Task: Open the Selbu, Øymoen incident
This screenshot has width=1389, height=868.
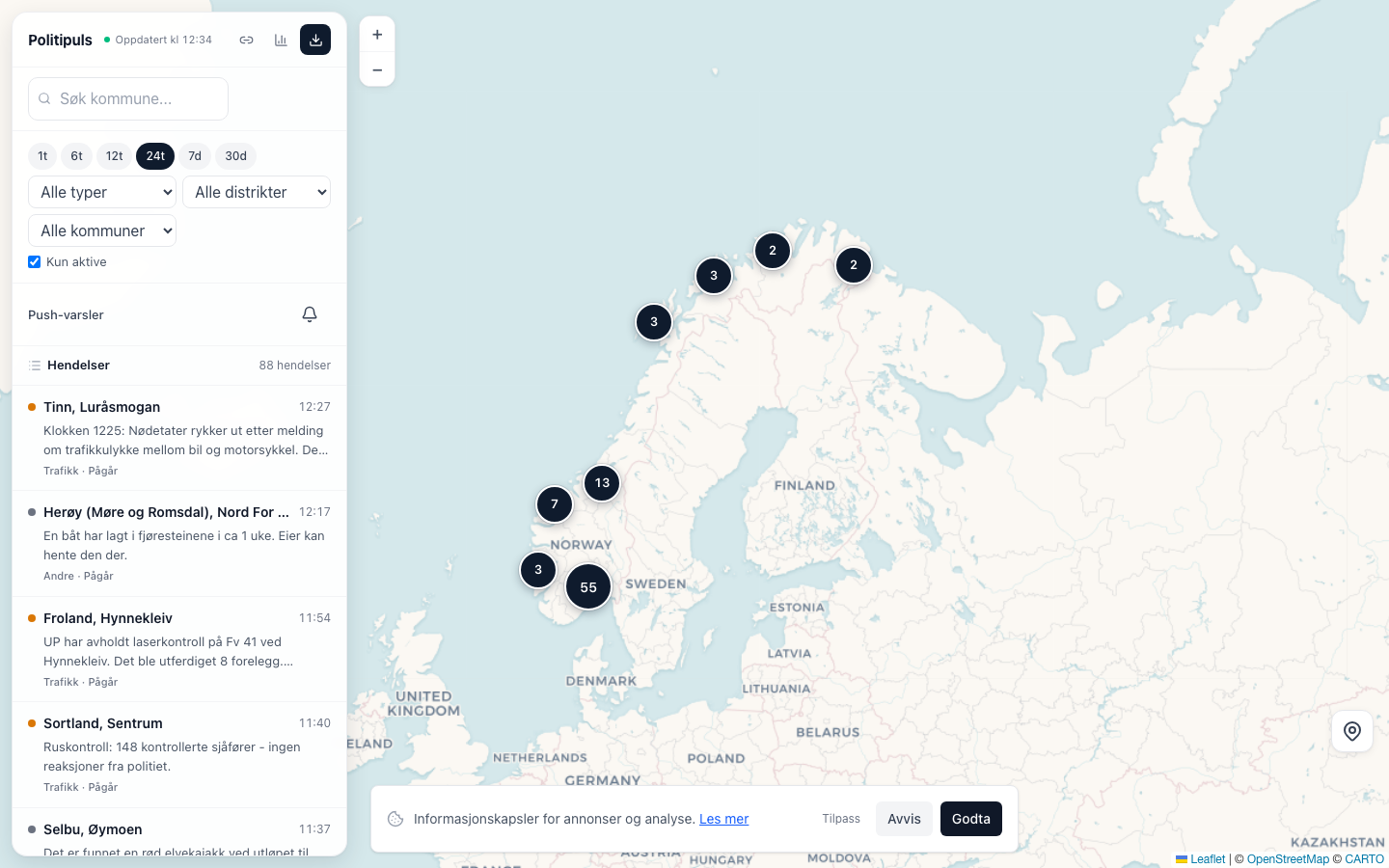Action: [179, 832]
